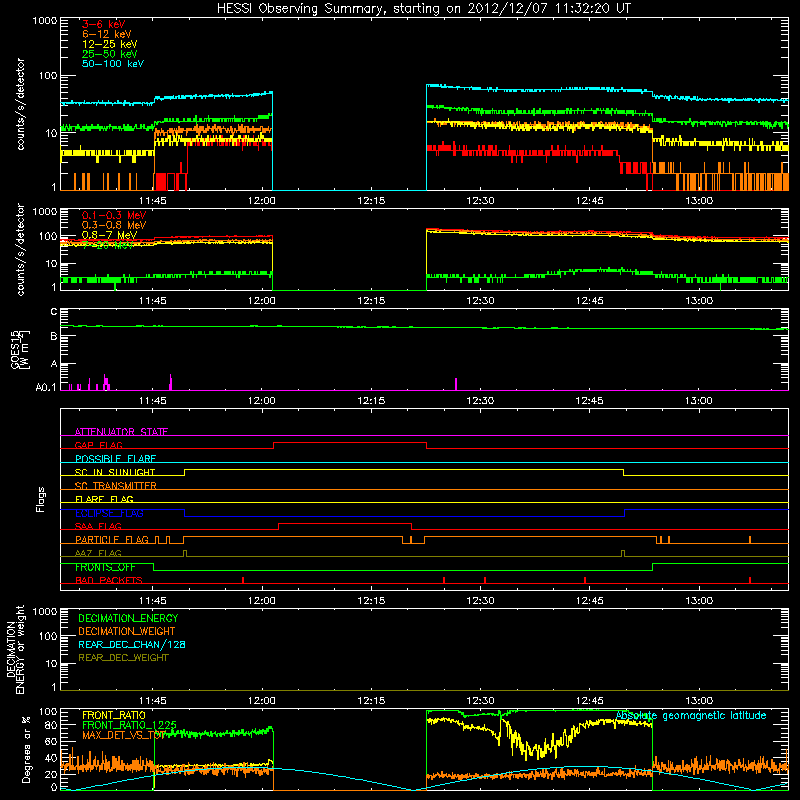800x800 pixels.
Task: Click the magenta GOES spike near 12:27
Action: [x=456, y=384]
